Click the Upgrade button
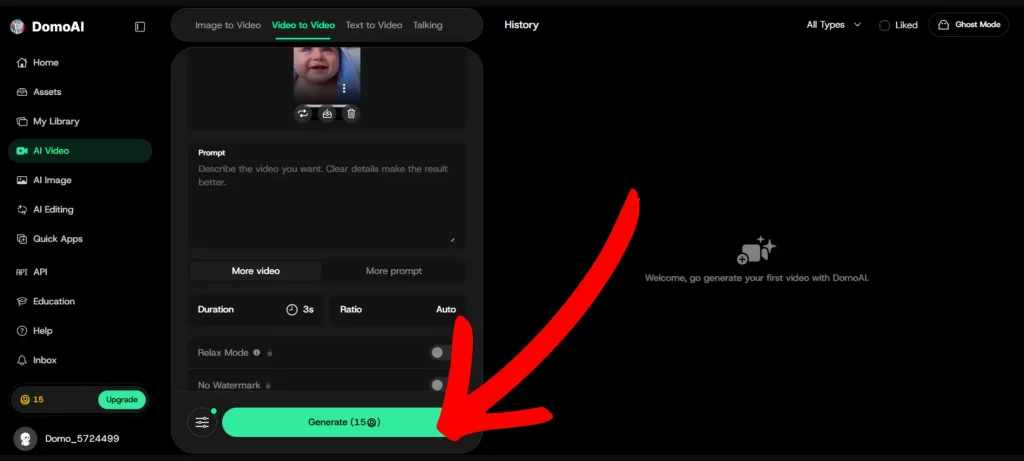Viewport: 1024px width, 461px height. pyautogui.click(x=121, y=400)
